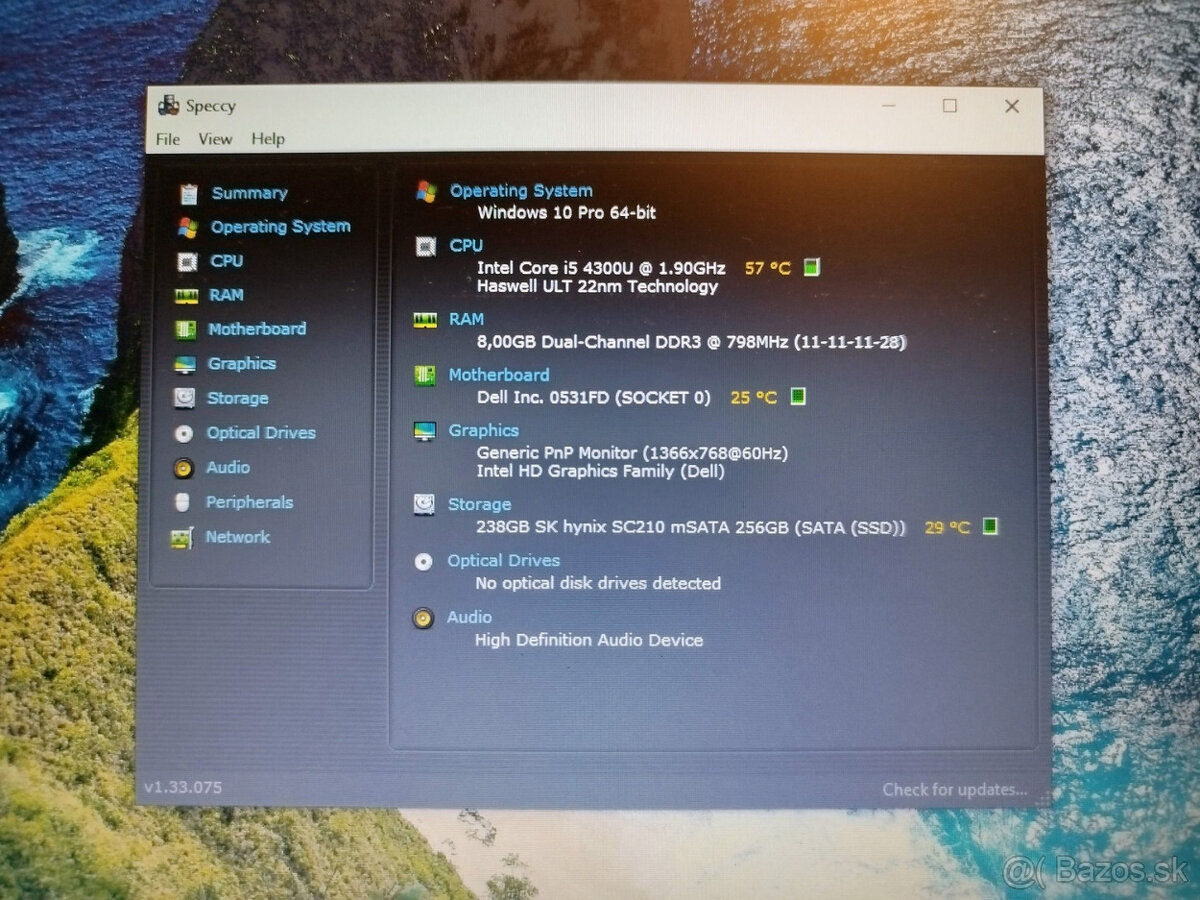The height and width of the screenshot is (900, 1200).
Task: Click the Peripherals icon in the sidebar
Action: (x=184, y=502)
